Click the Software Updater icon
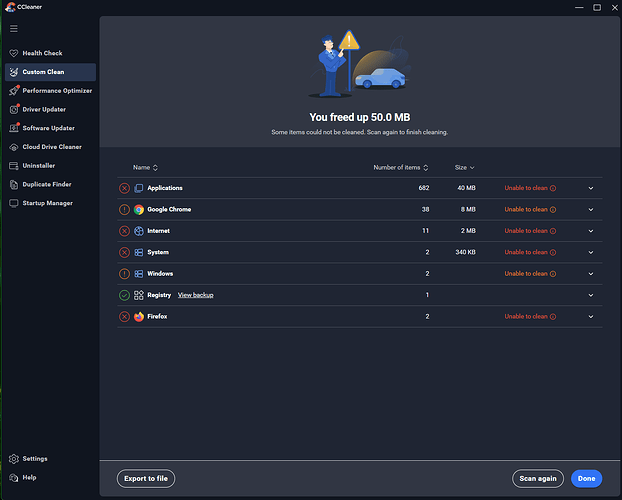The image size is (622, 500). pos(14,128)
